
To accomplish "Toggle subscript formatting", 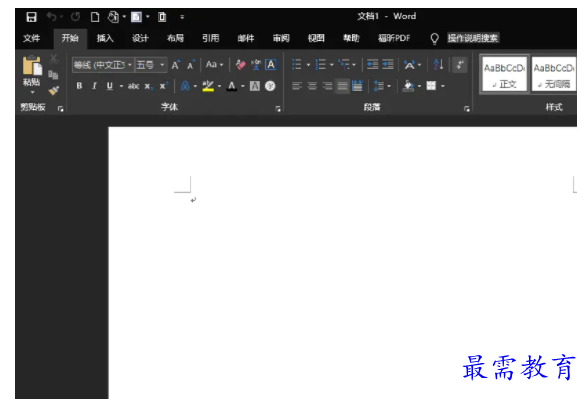I will click(148, 86).
